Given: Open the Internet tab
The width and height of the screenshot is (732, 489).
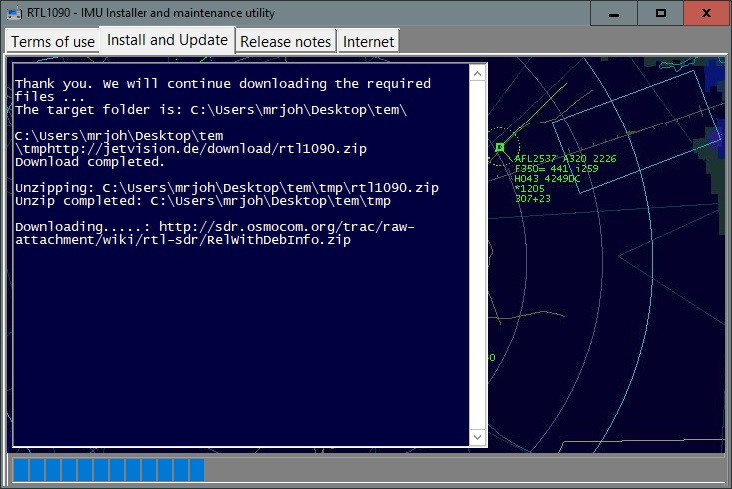Looking at the screenshot, I should (368, 42).
